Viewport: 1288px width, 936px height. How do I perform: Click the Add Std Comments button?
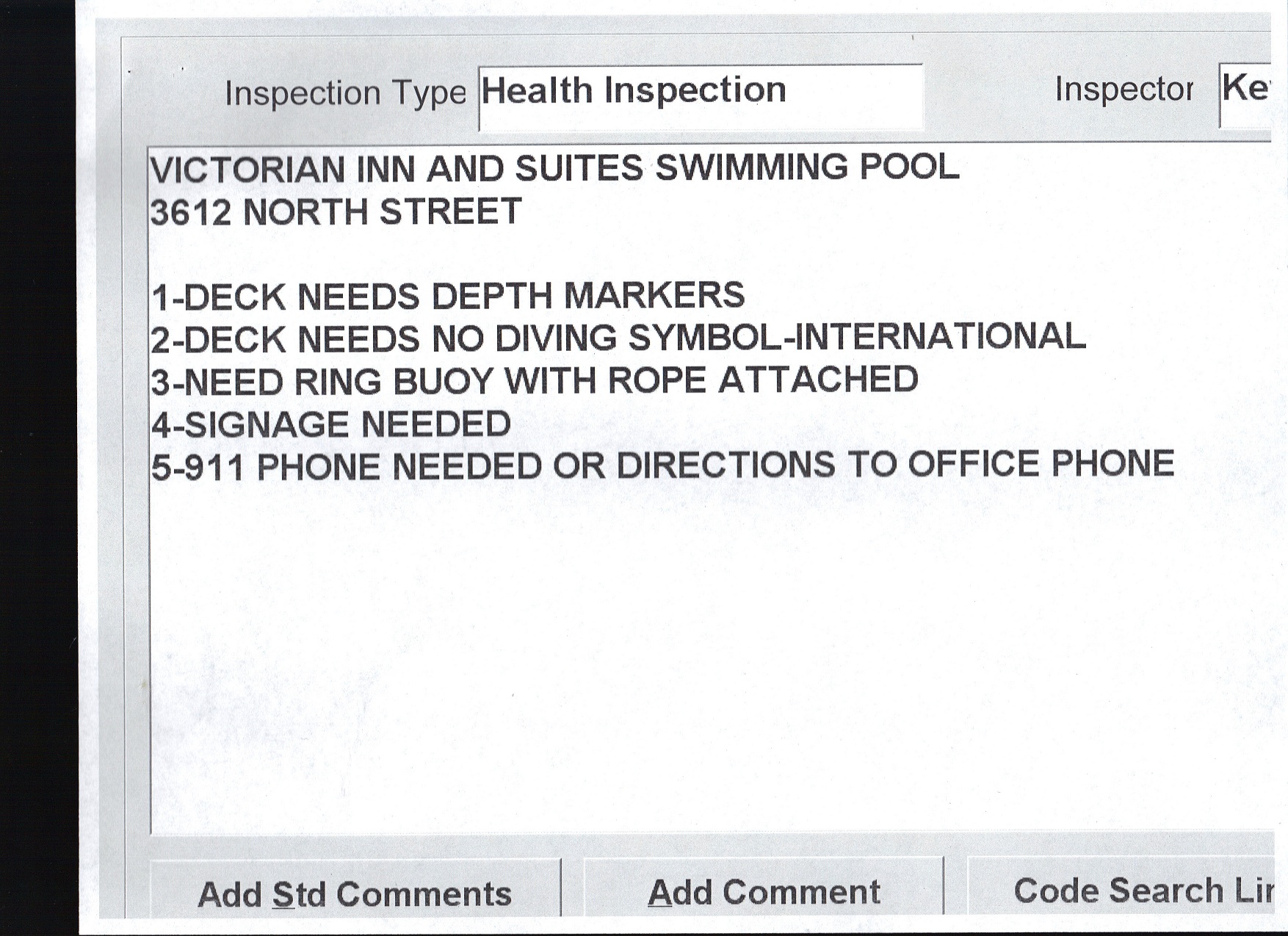coord(355,893)
